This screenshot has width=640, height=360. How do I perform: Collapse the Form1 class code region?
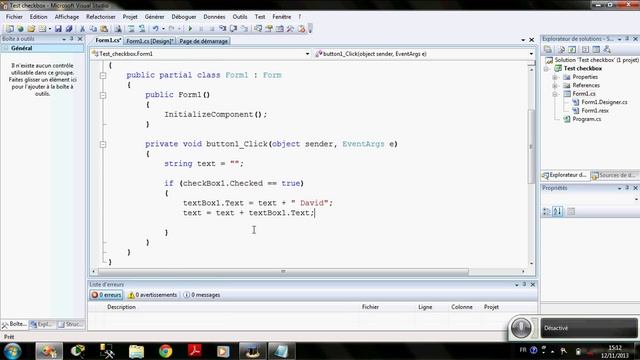click(103, 76)
